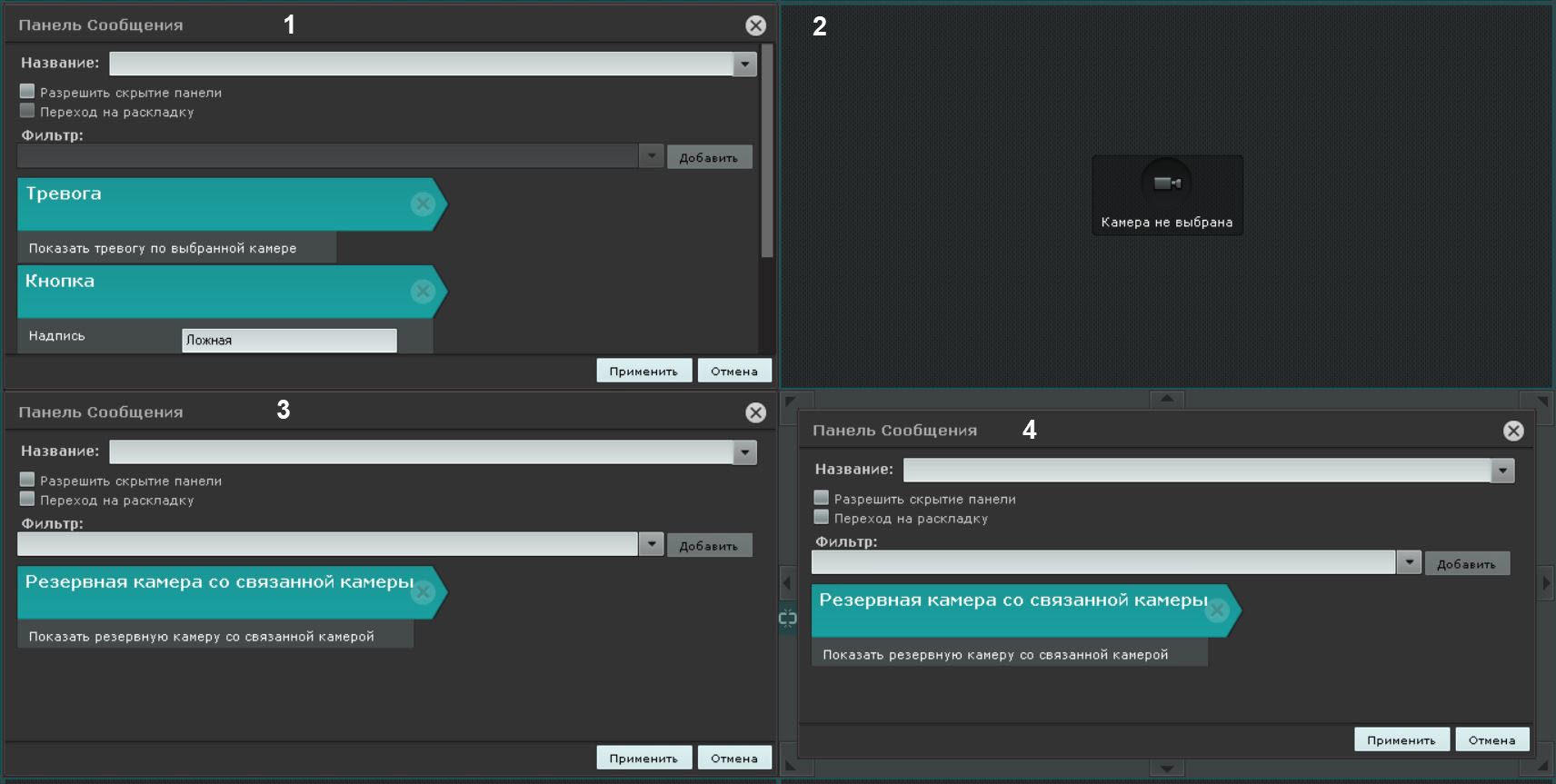Toggle Разрешить скрытие панели in panel 4
The width and height of the screenshot is (1556, 784).
click(822, 498)
